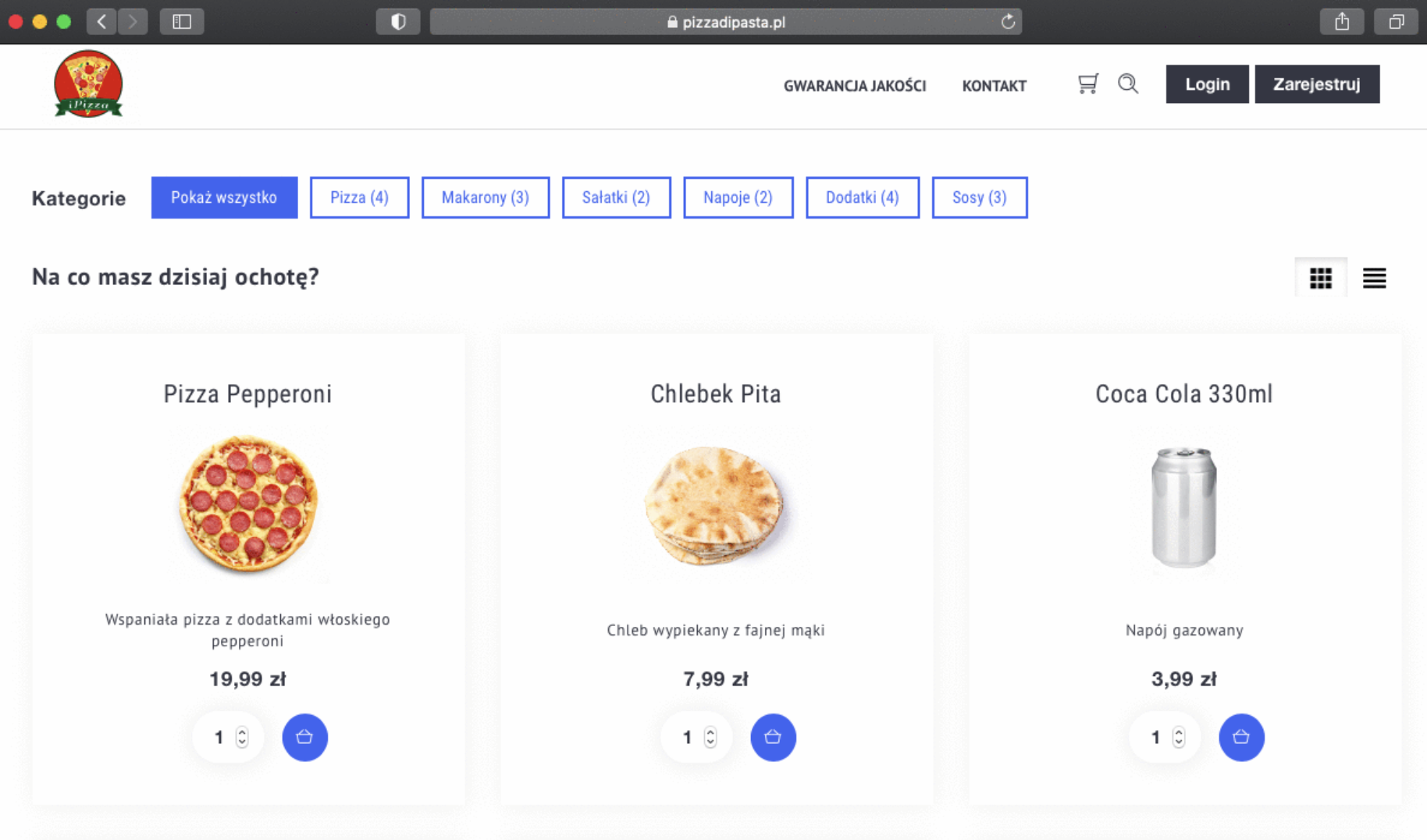Image resolution: width=1427 pixels, height=840 pixels.
Task: Switch to grid view layout
Action: [1320, 278]
